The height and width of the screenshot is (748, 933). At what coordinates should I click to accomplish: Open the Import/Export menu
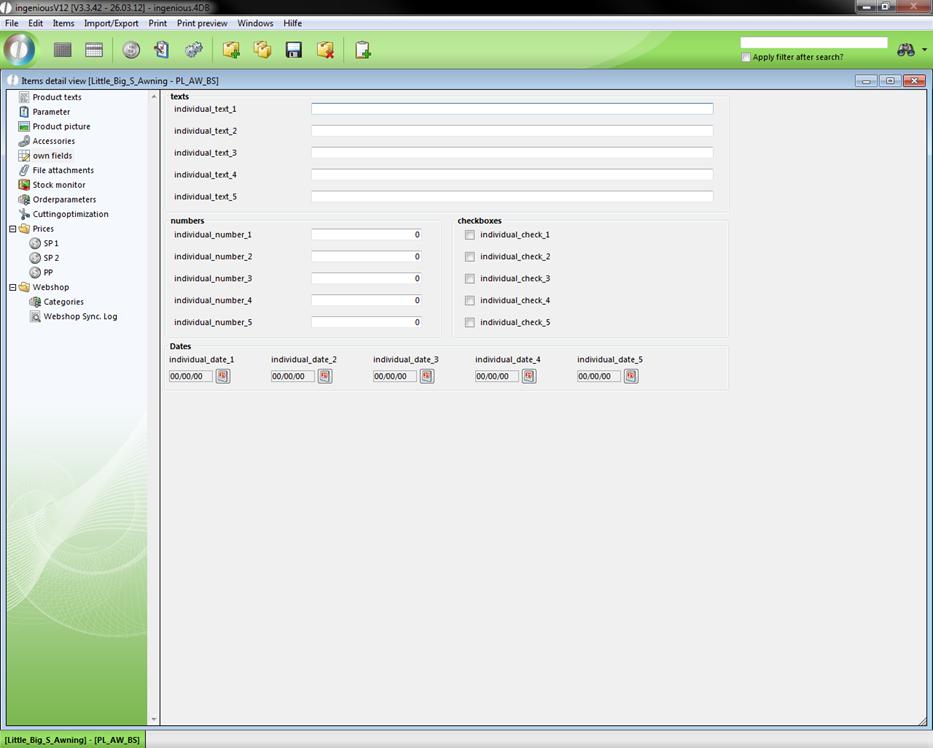(111, 23)
